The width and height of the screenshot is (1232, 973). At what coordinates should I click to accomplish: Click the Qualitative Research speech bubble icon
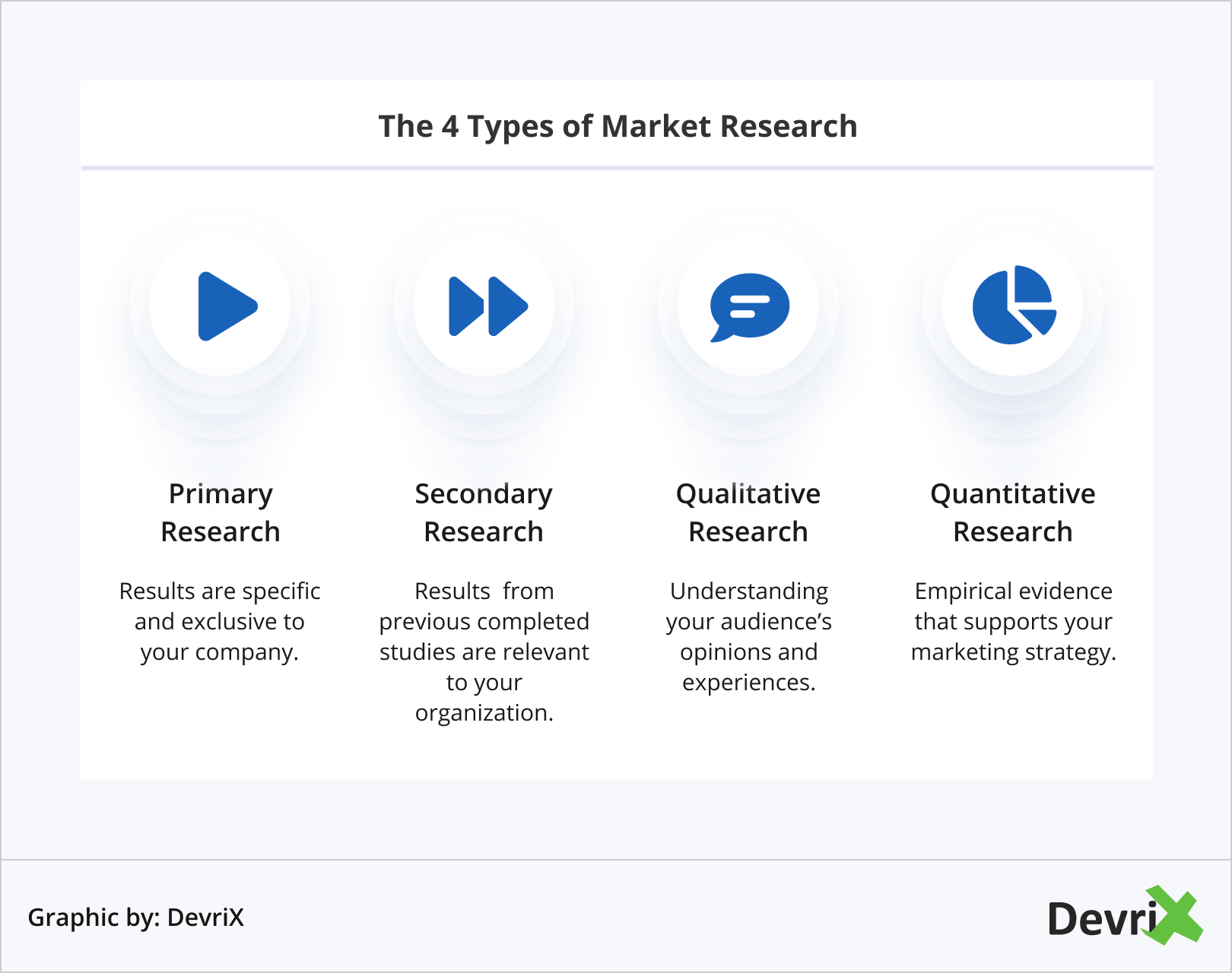(749, 306)
